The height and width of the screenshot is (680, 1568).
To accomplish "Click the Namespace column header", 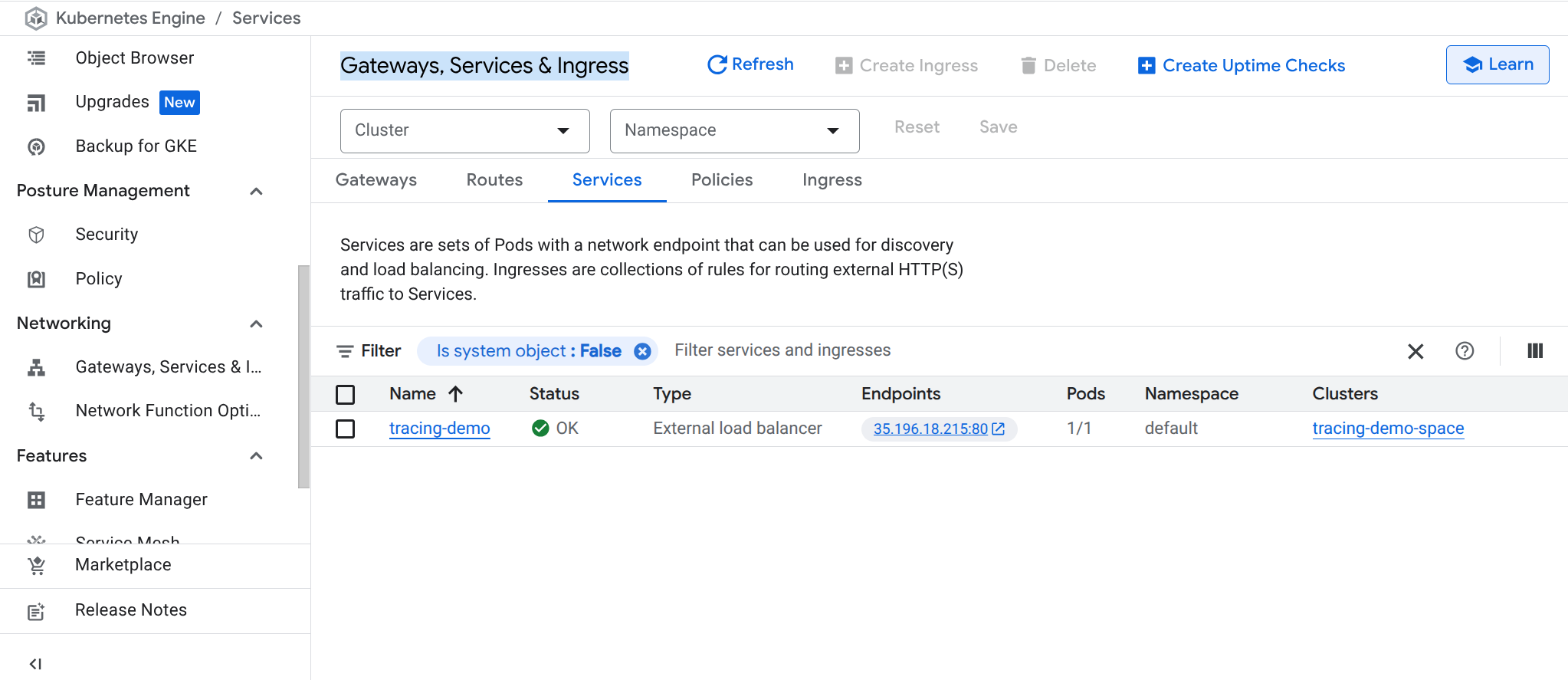I will [x=1192, y=394].
